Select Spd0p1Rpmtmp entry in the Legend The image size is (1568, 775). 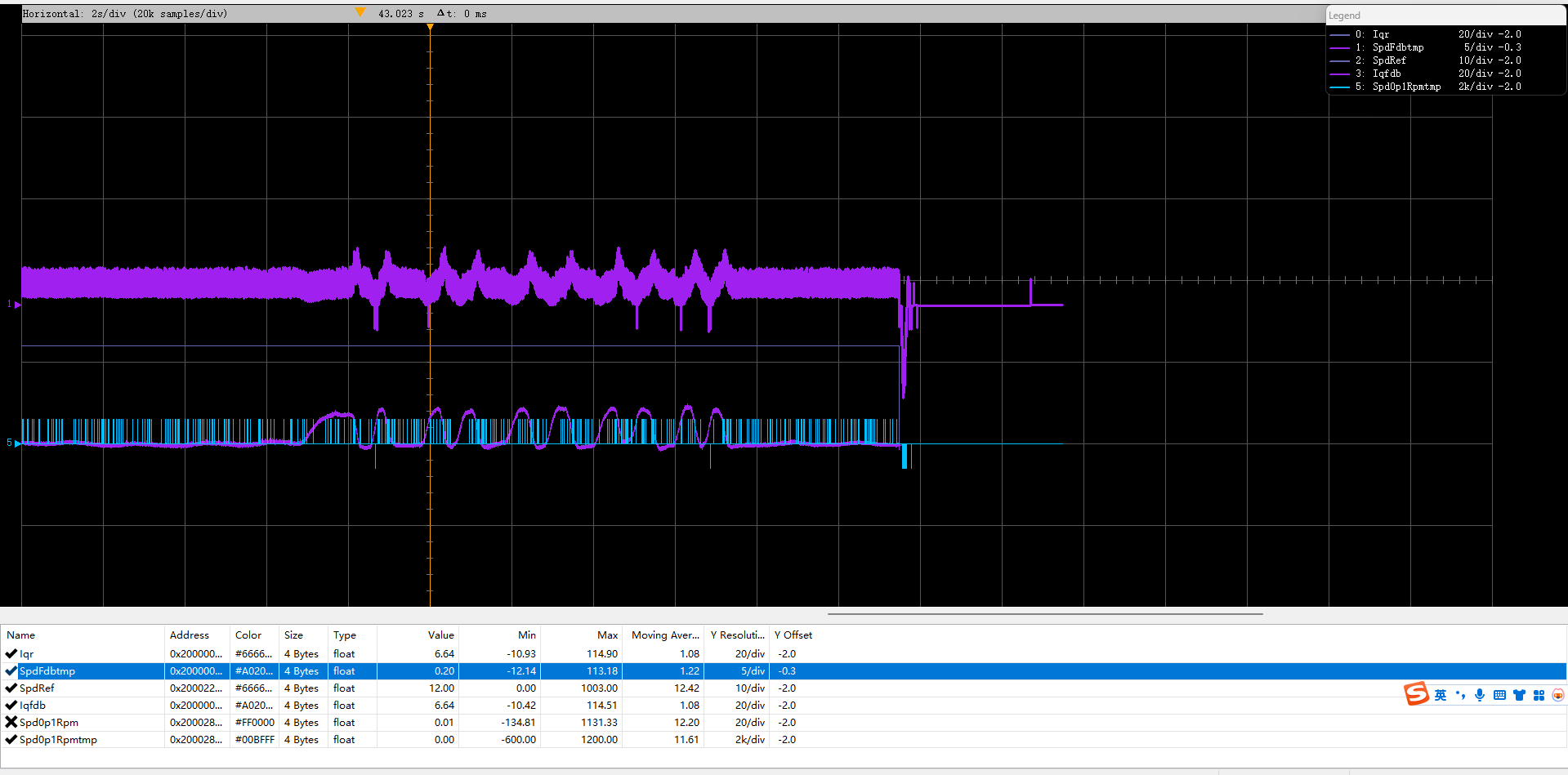(1405, 87)
